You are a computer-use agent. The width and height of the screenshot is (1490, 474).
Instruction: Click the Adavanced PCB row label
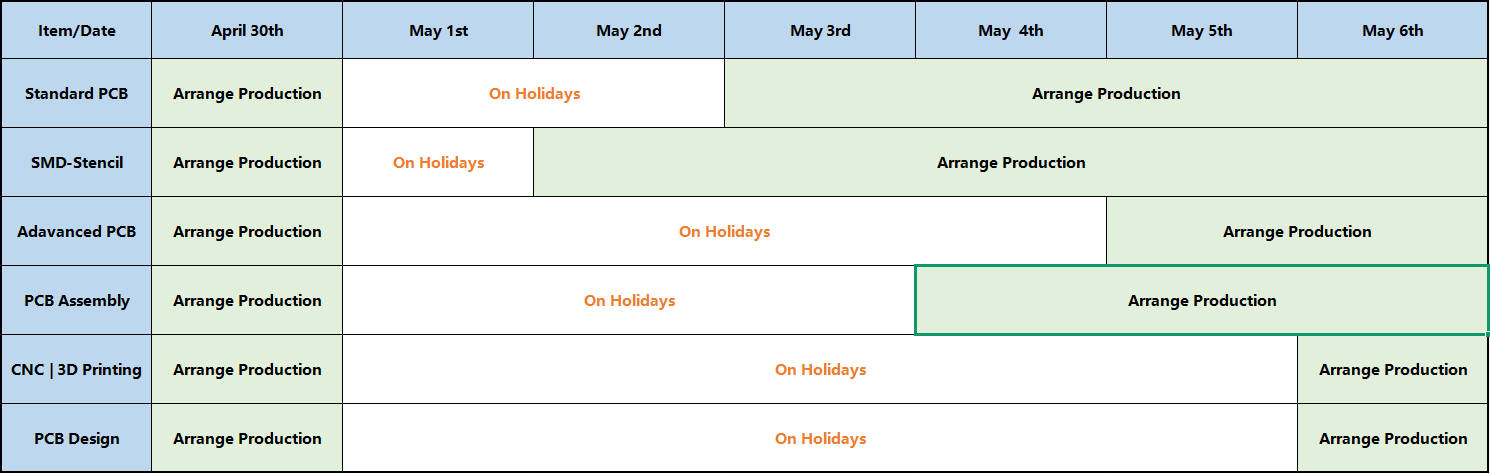click(77, 231)
